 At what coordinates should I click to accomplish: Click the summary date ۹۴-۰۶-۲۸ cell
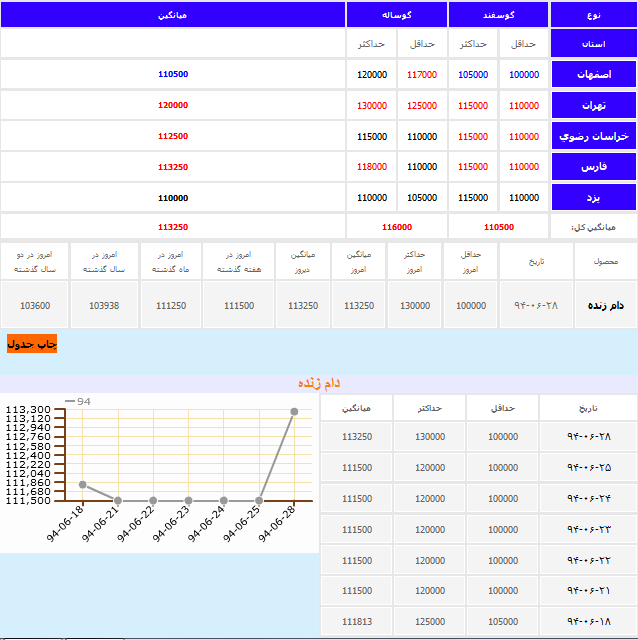[536, 305]
